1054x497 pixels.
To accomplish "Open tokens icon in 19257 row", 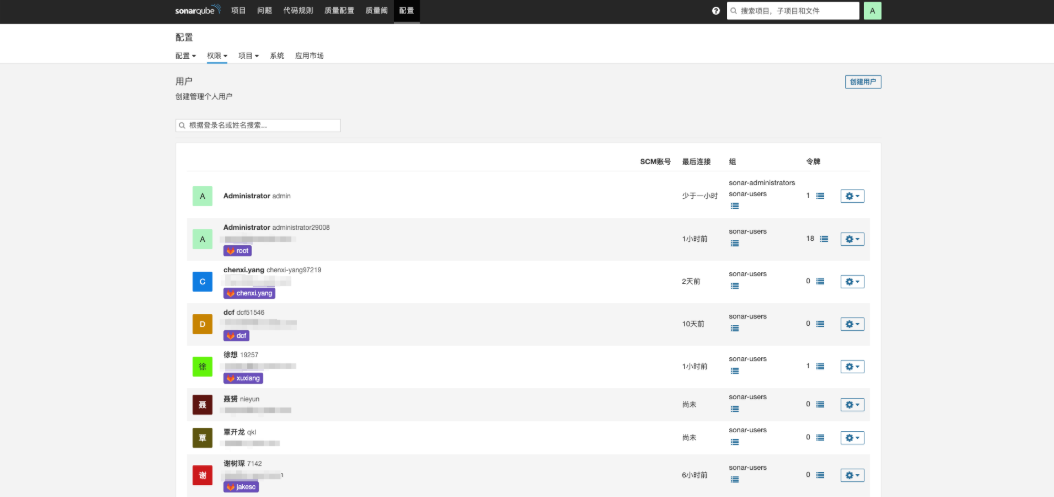I will [x=820, y=367].
